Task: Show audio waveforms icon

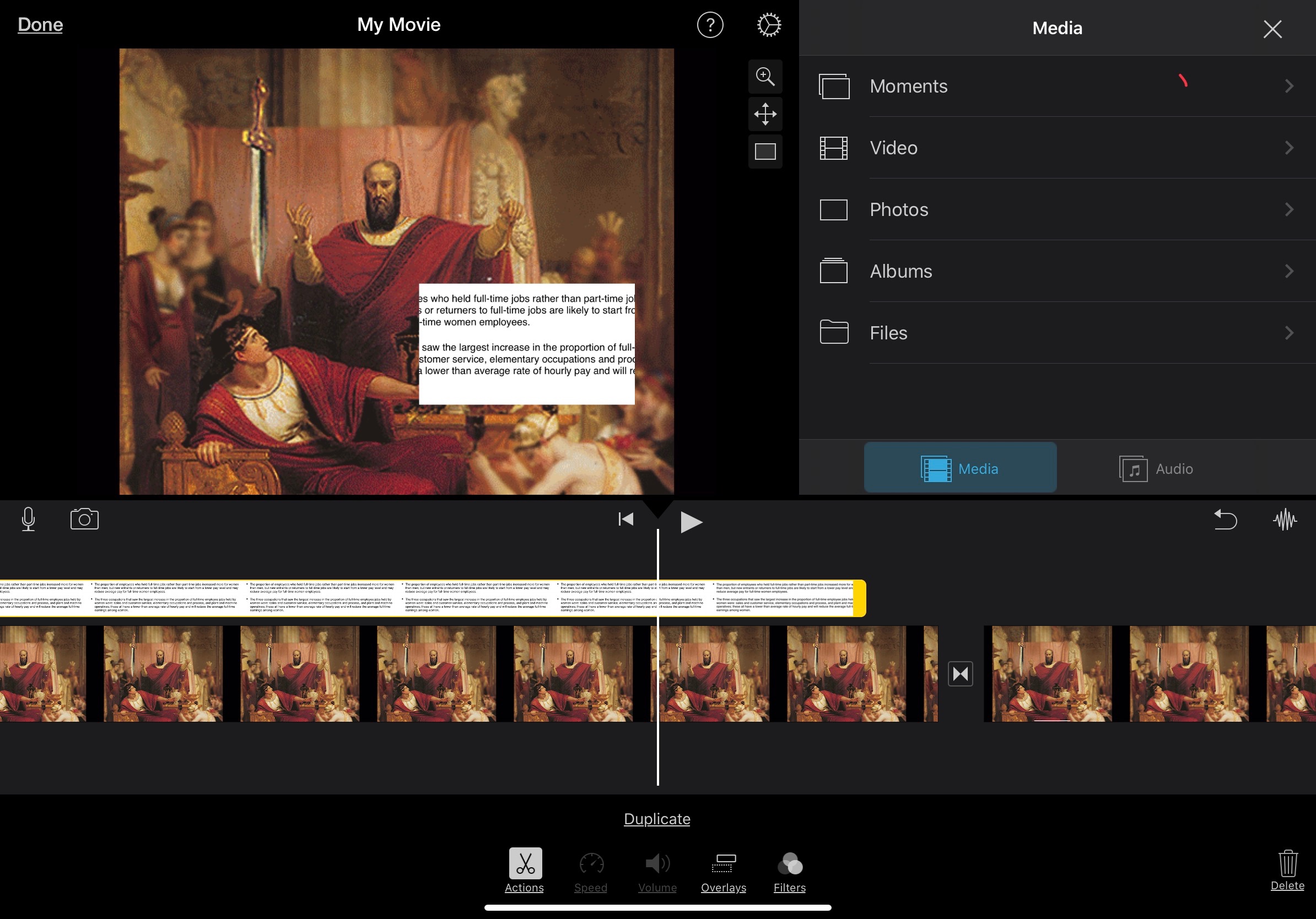Action: (1285, 520)
